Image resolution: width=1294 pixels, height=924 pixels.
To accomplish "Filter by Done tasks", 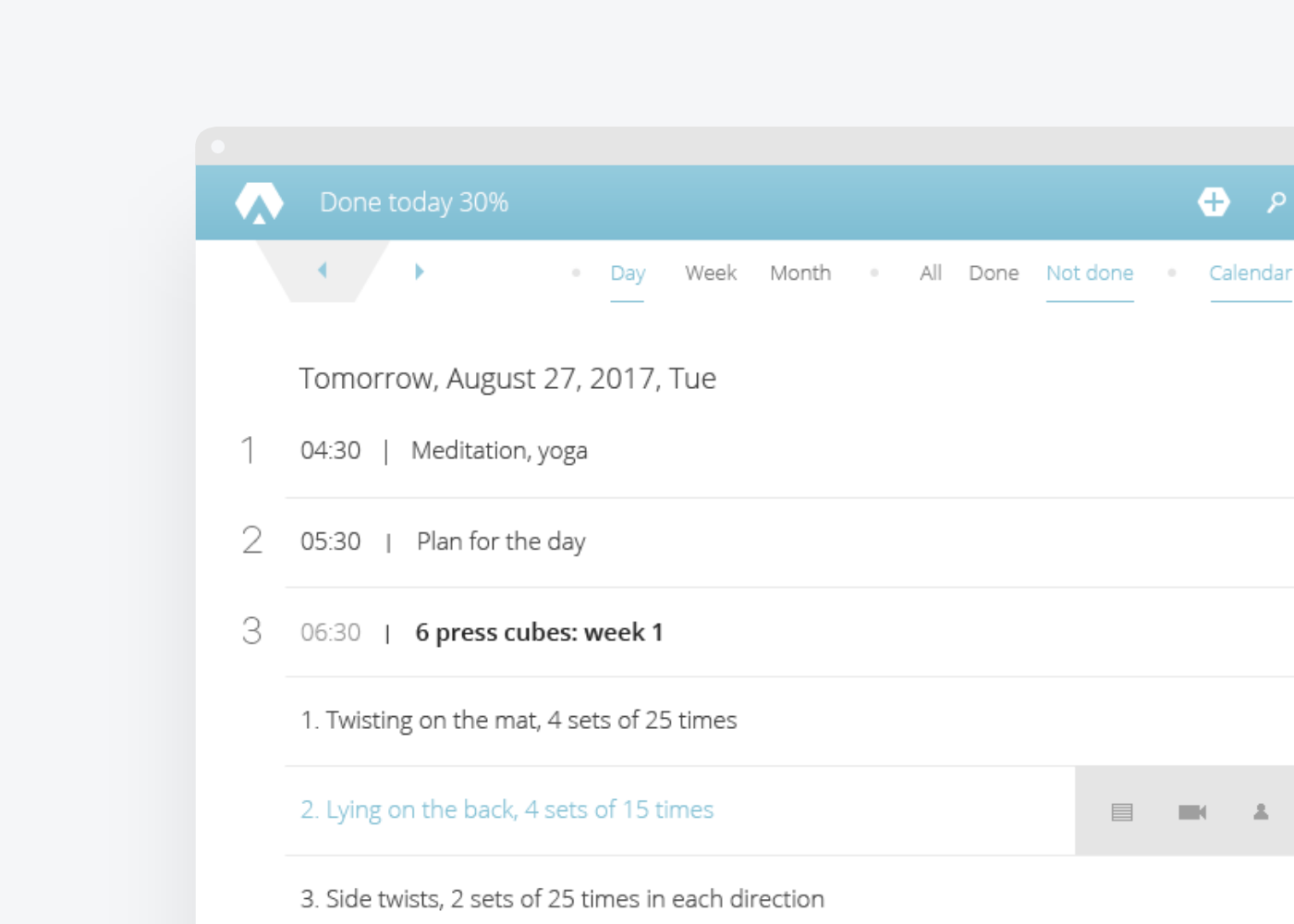I will coord(994,273).
